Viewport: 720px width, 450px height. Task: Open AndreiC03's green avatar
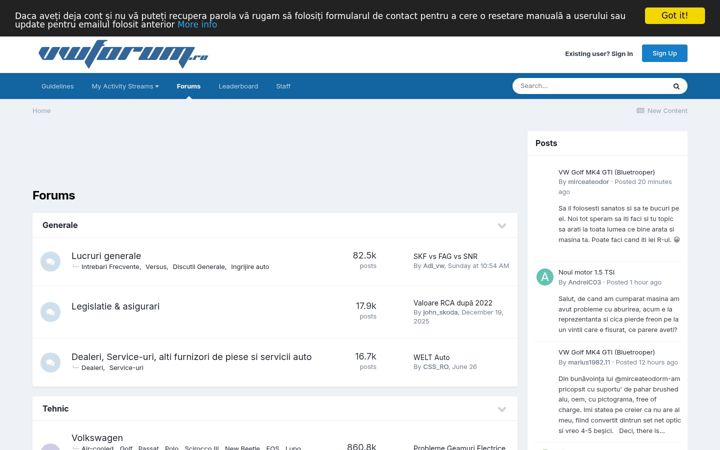click(x=545, y=277)
